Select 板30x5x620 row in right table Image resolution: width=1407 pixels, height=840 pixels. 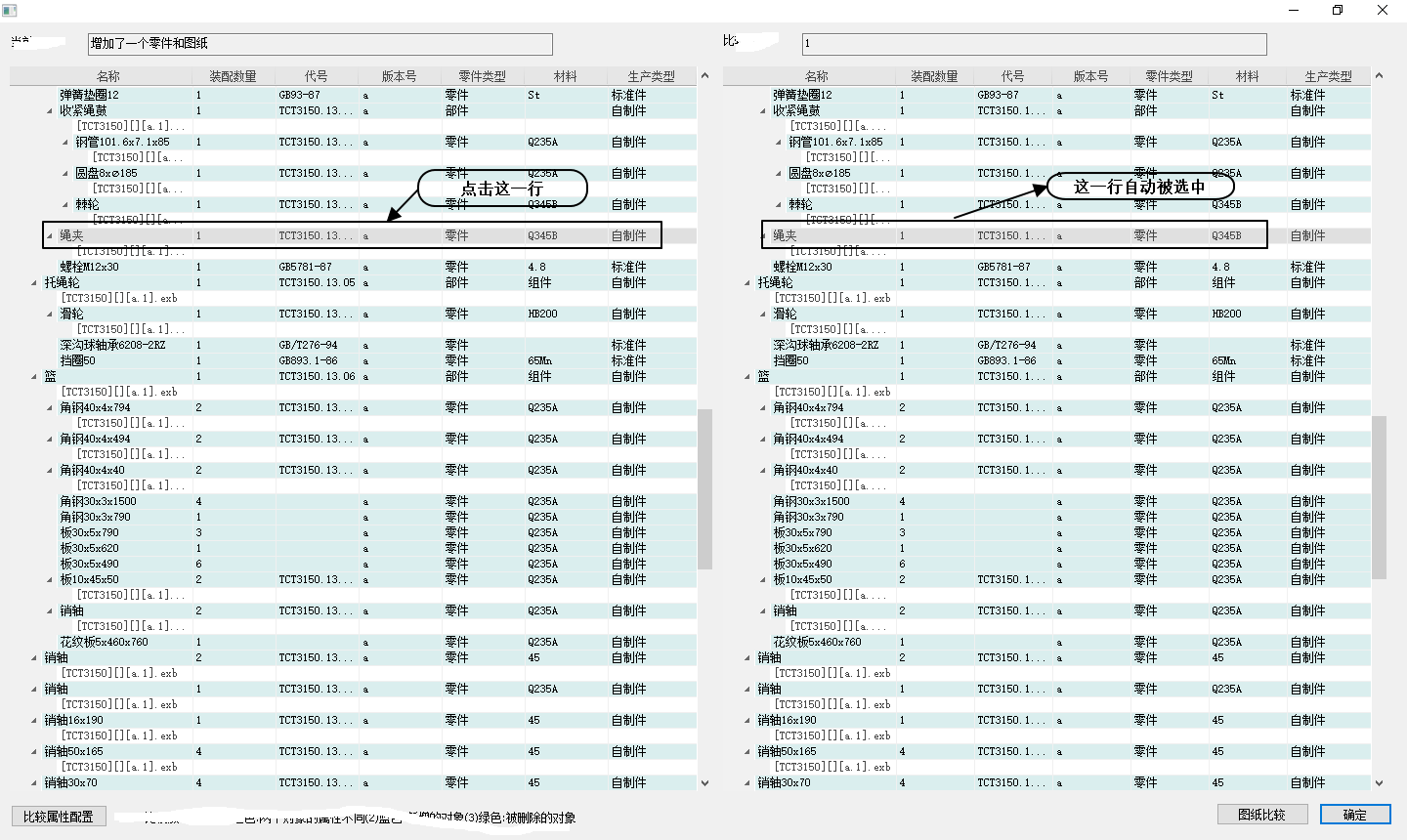click(x=1046, y=548)
